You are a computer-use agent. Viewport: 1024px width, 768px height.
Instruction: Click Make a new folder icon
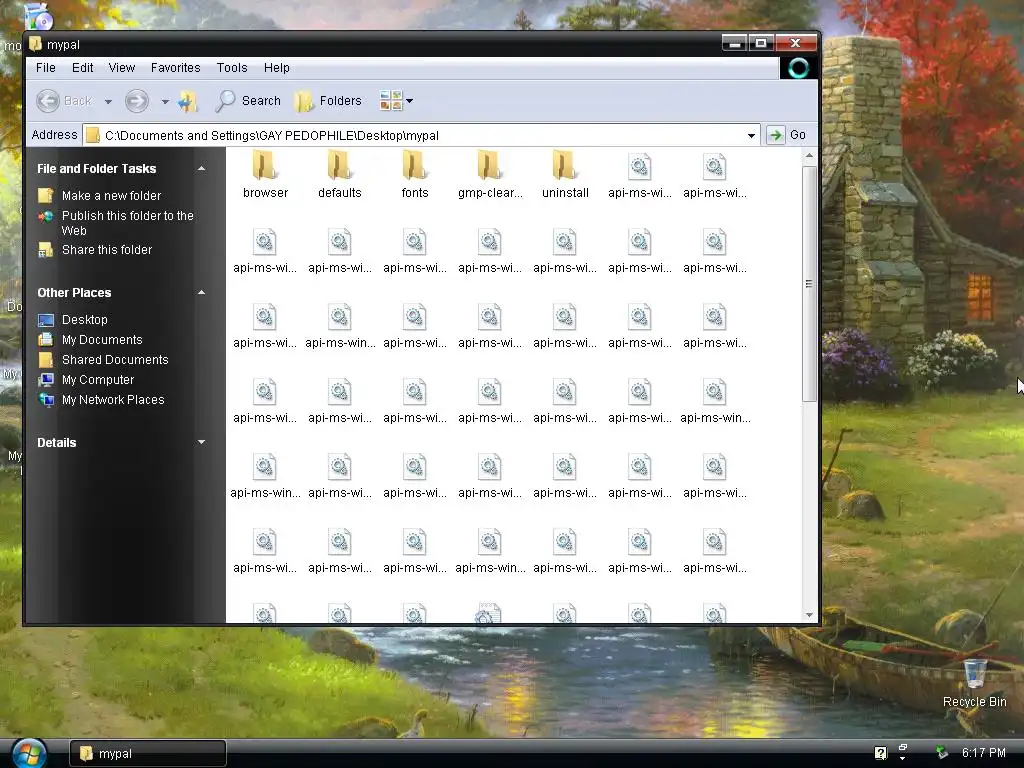click(46, 195)
